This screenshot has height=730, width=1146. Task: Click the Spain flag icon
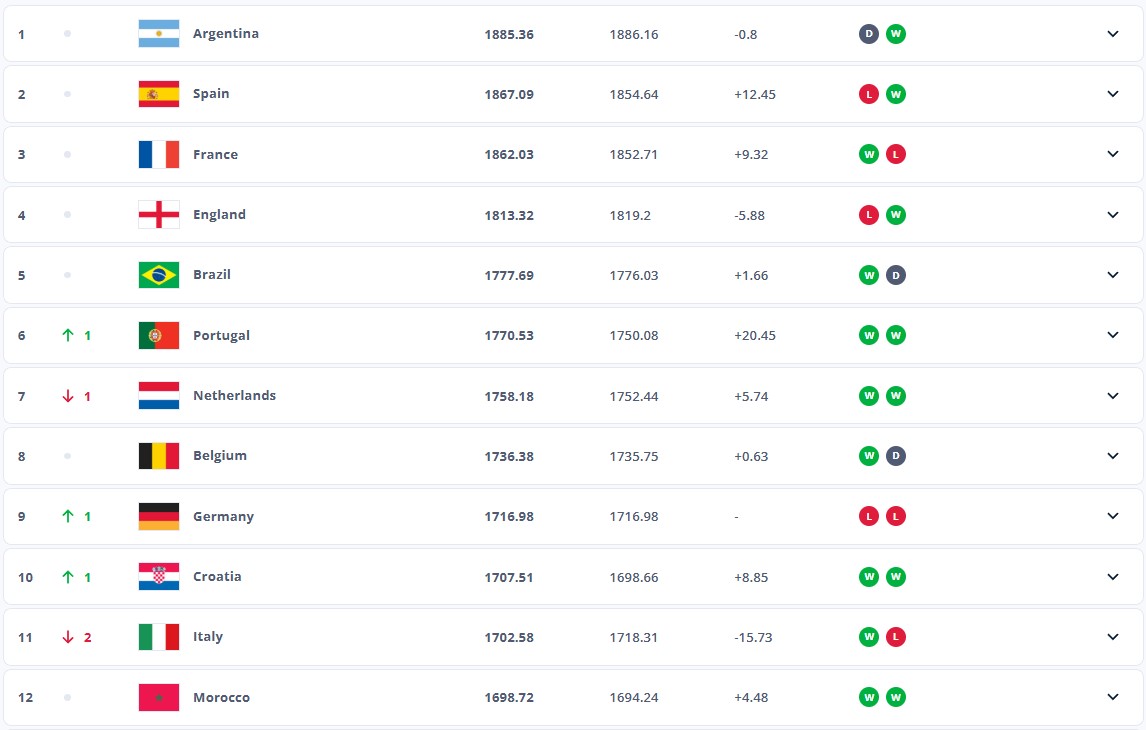(x=158, y=94)
